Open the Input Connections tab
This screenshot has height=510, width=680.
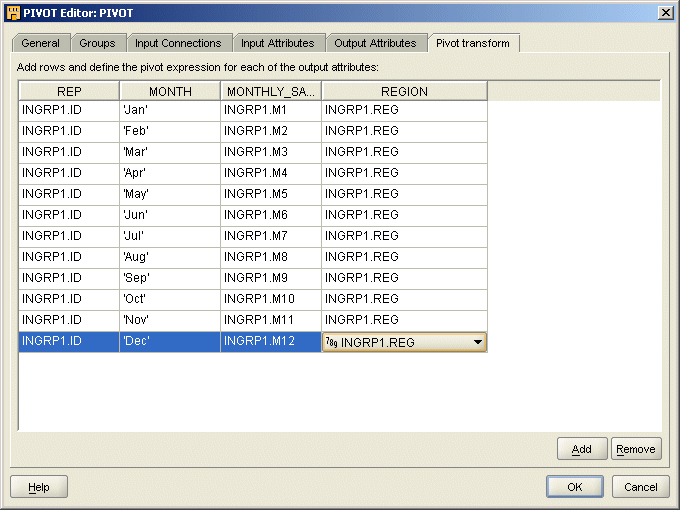point(178,43)
